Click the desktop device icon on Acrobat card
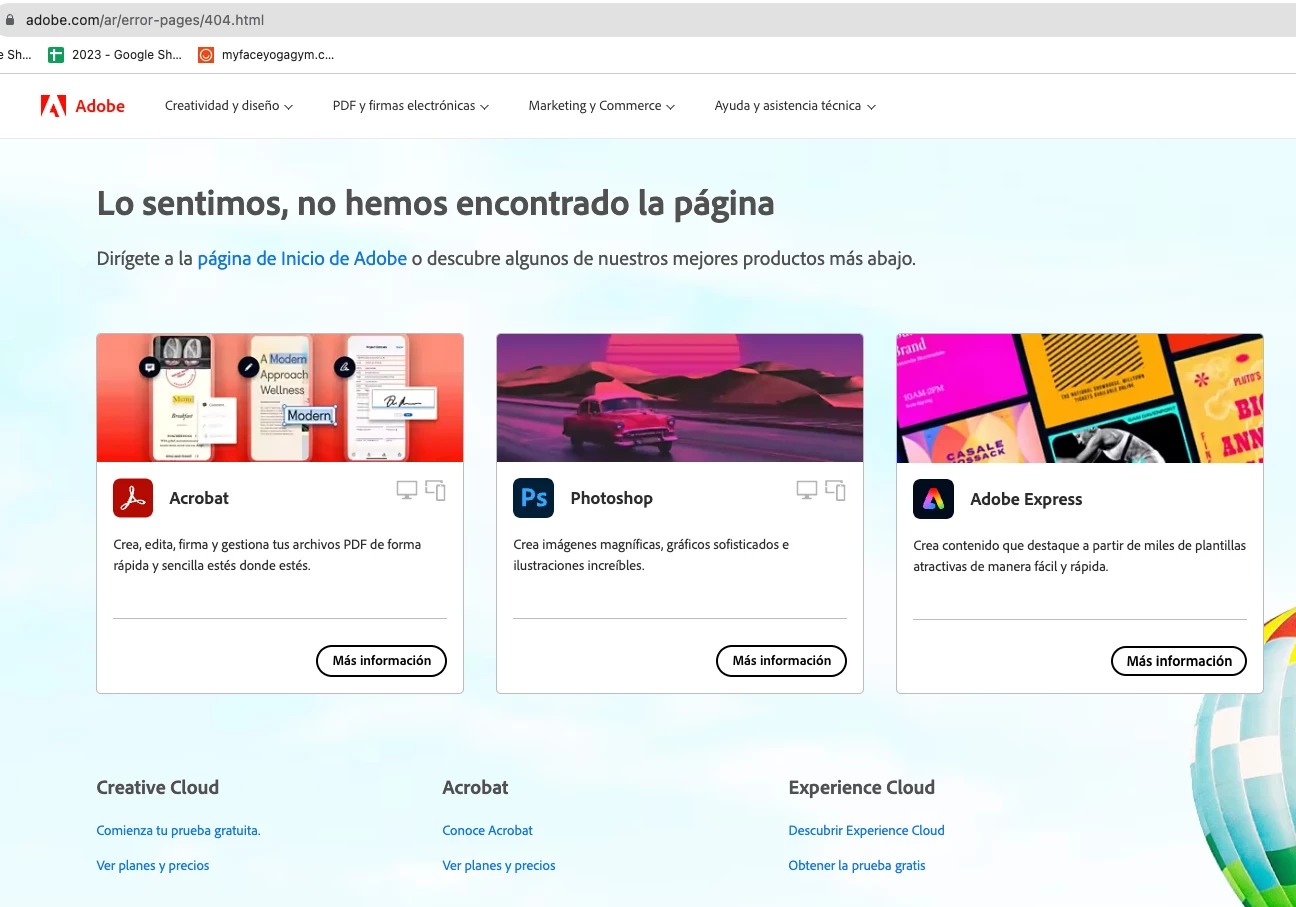Image resolution: width=1296 pixels, height=907 pixels. tap(407, 490)
